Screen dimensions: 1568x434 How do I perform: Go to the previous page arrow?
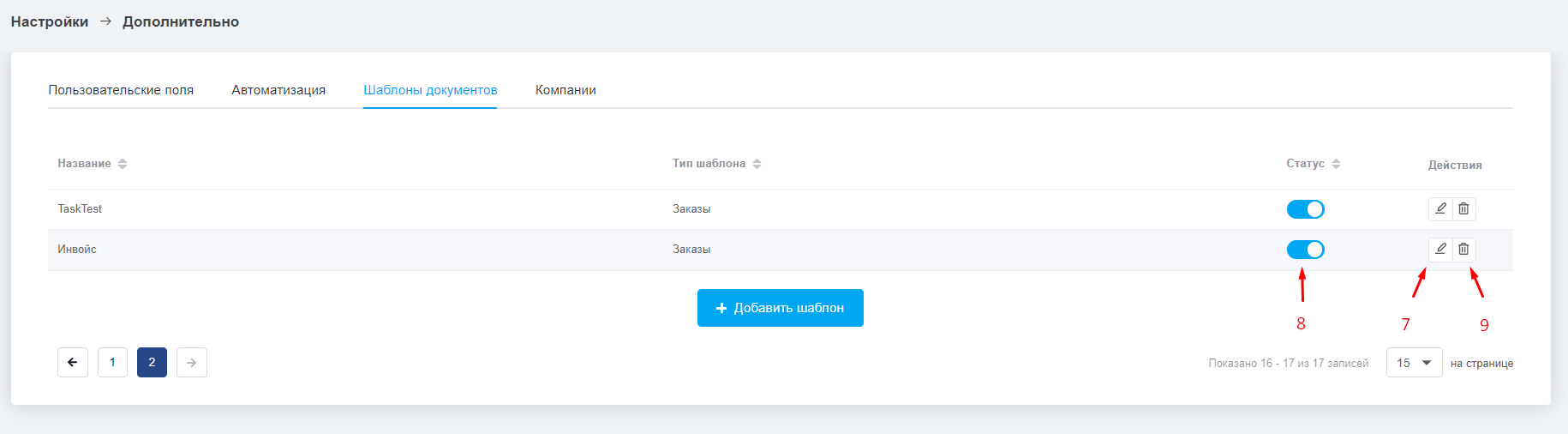click(x=73, y=363)
